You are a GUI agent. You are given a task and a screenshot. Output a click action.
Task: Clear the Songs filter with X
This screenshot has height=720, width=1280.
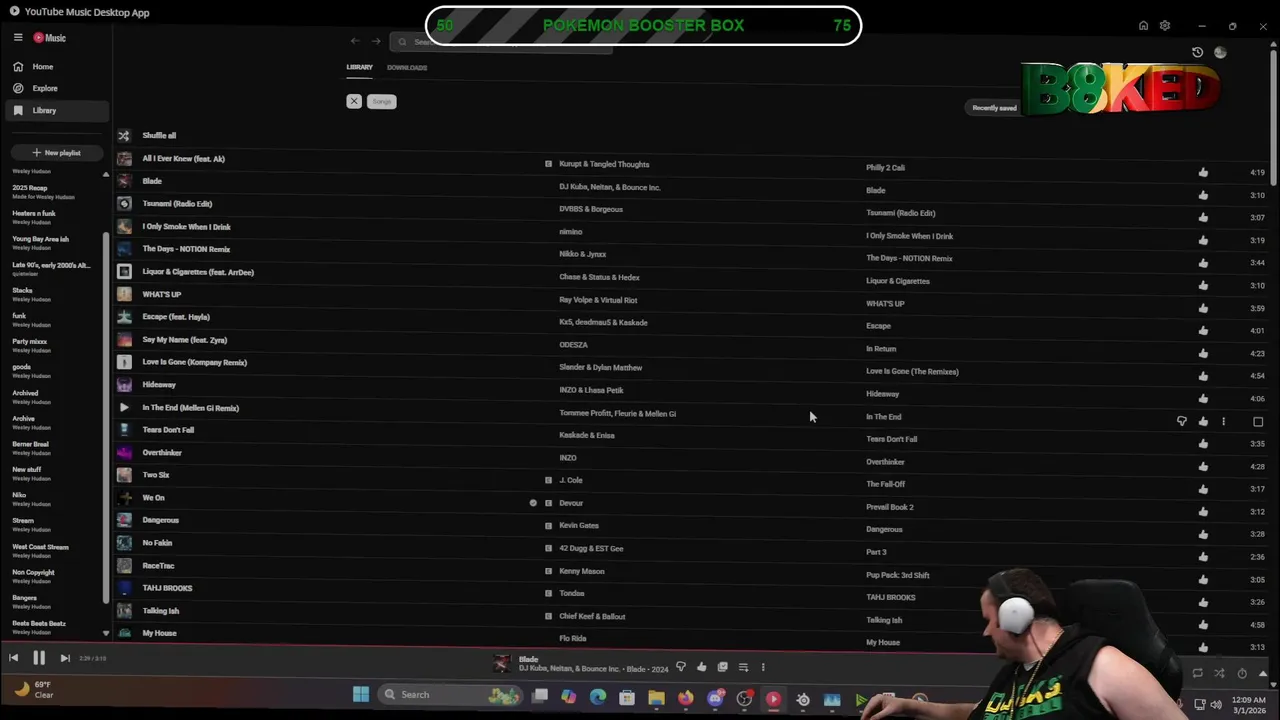(354, 101)
